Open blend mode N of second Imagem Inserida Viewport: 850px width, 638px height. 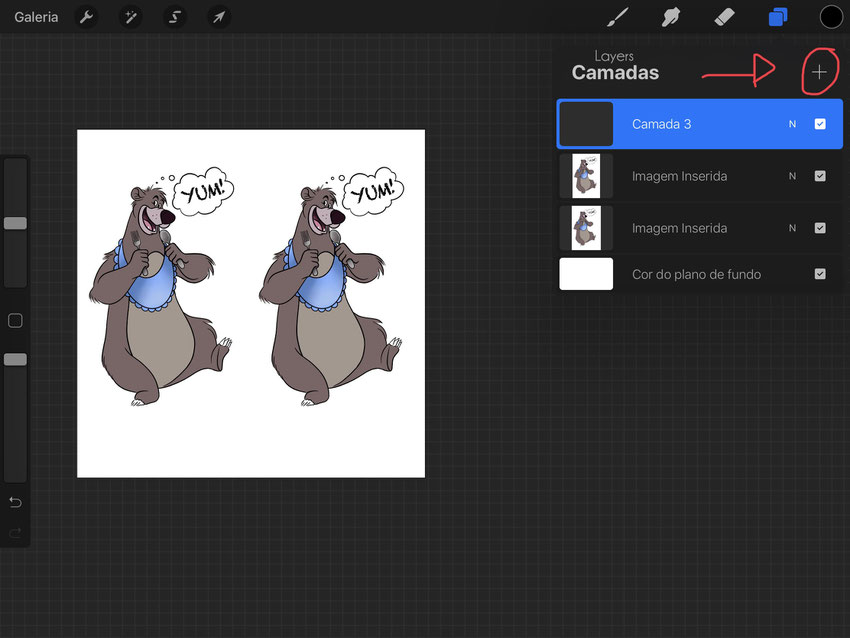792,228
